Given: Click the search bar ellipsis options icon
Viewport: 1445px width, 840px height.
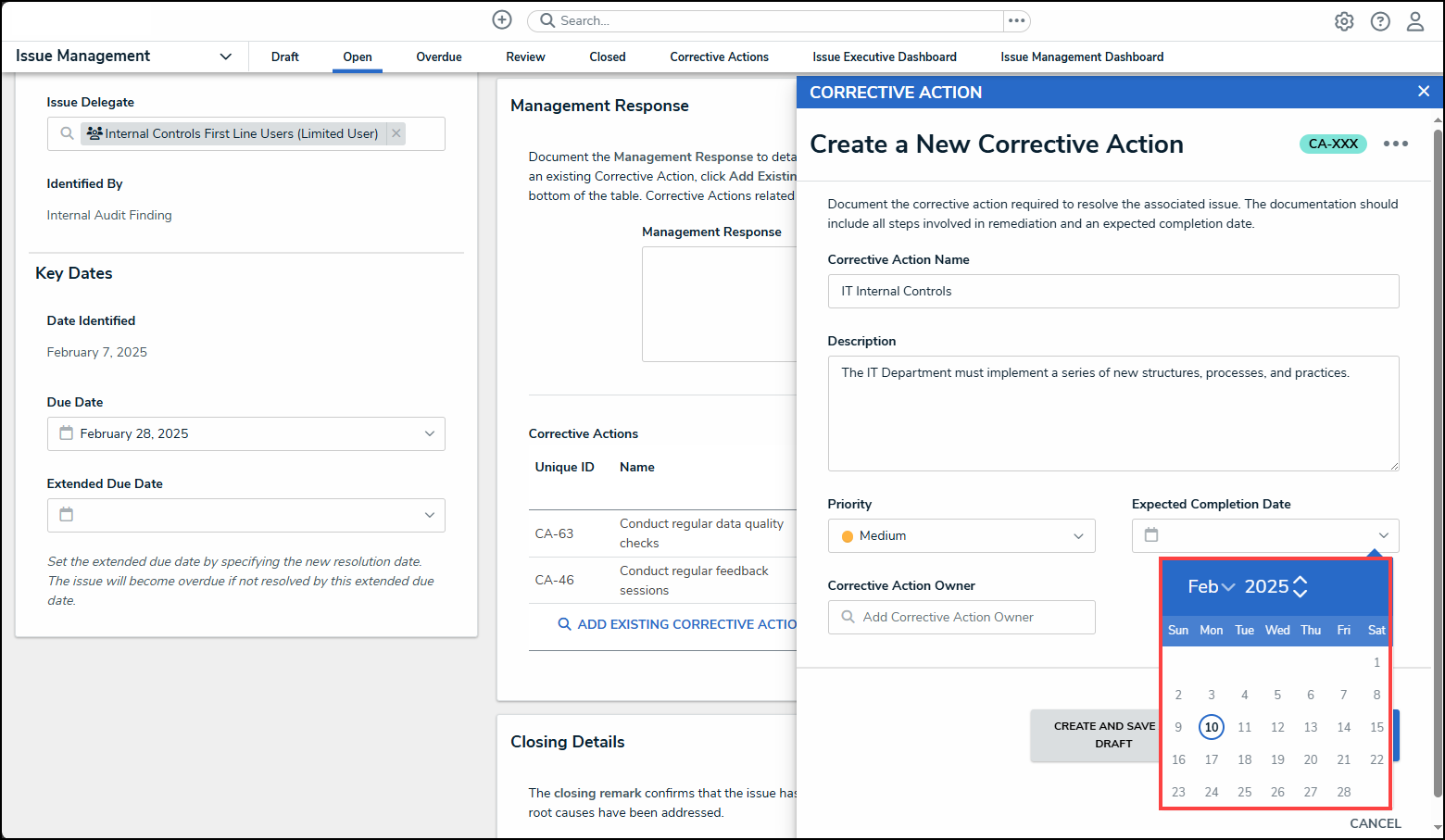Looking at the screenshot, I should click(x=1016, y=20).
